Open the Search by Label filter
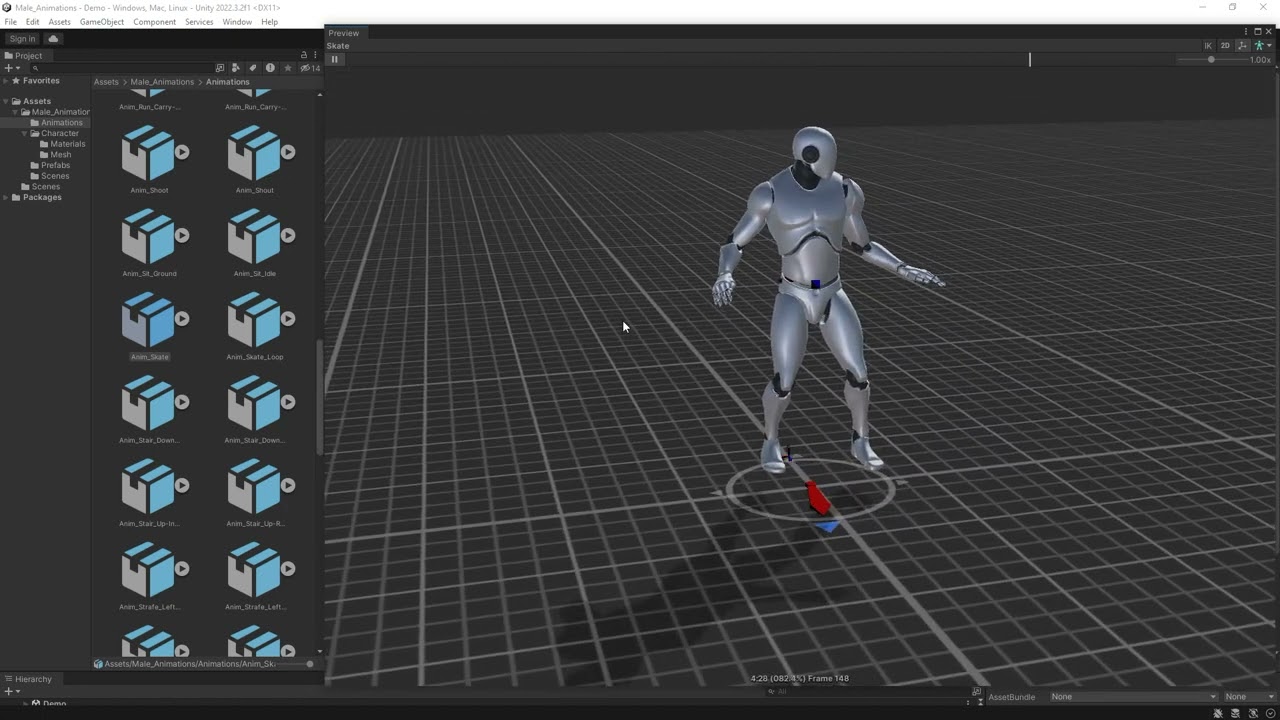 pos(253,68)
